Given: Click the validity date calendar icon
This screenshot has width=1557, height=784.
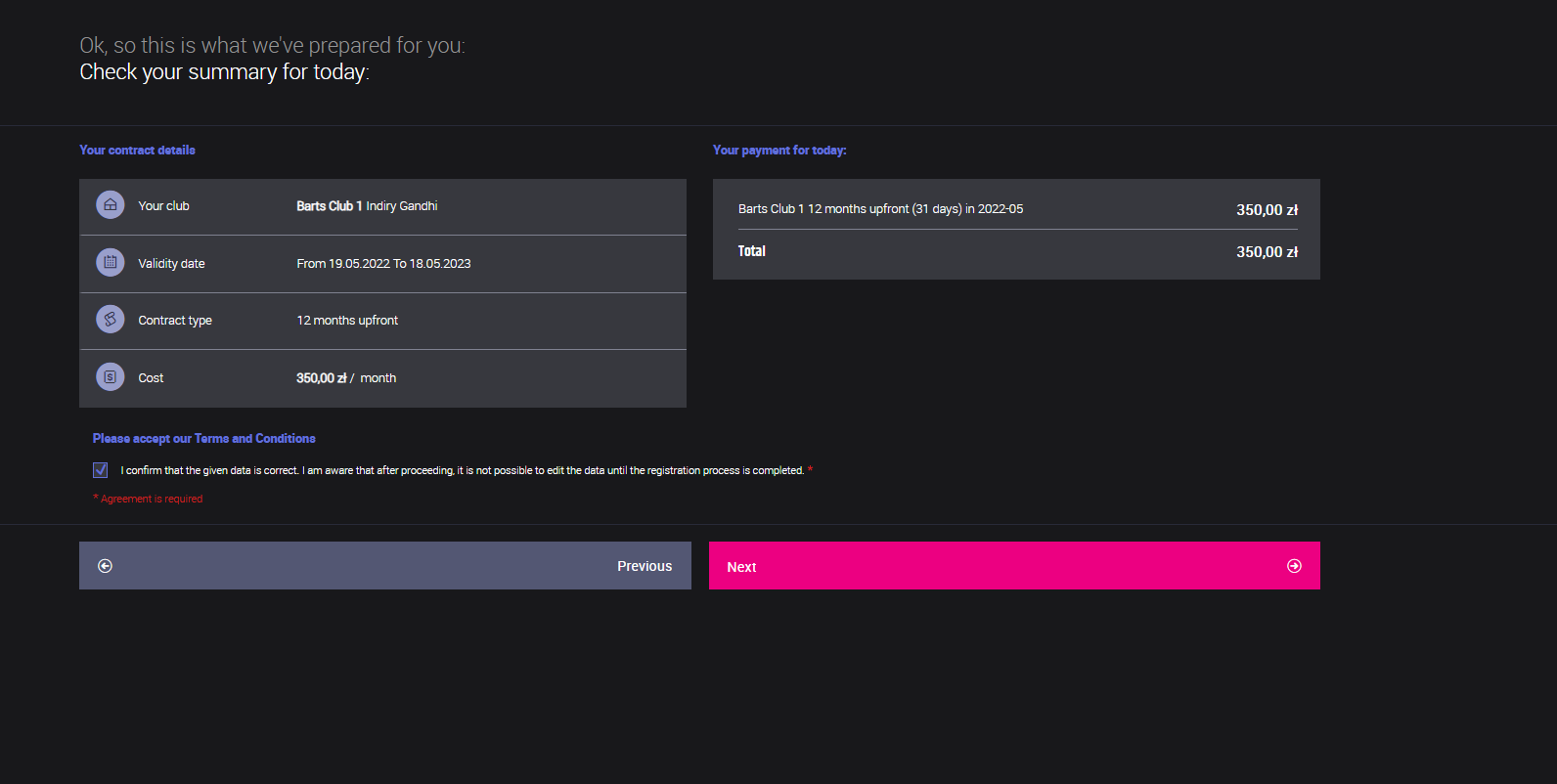Looking at the screenshot, I should pyautogui.click(x=110, y=263).
